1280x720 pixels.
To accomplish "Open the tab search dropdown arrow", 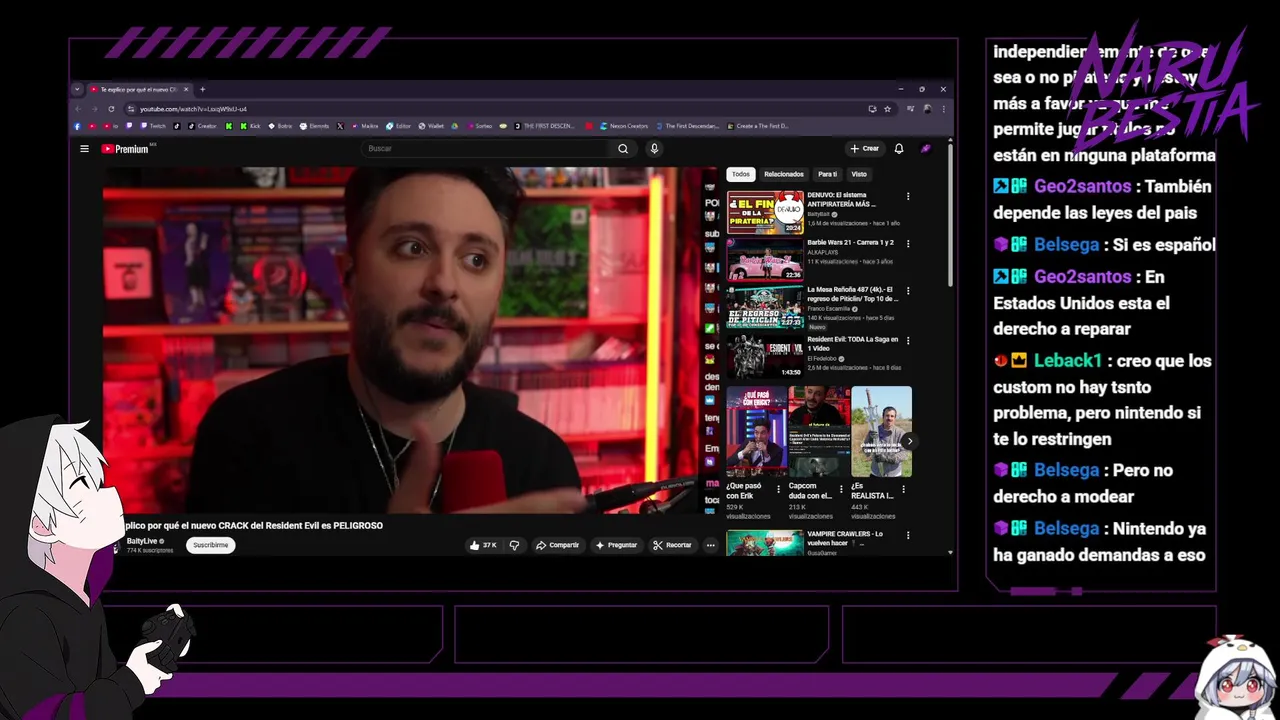I will coord(77,89).
